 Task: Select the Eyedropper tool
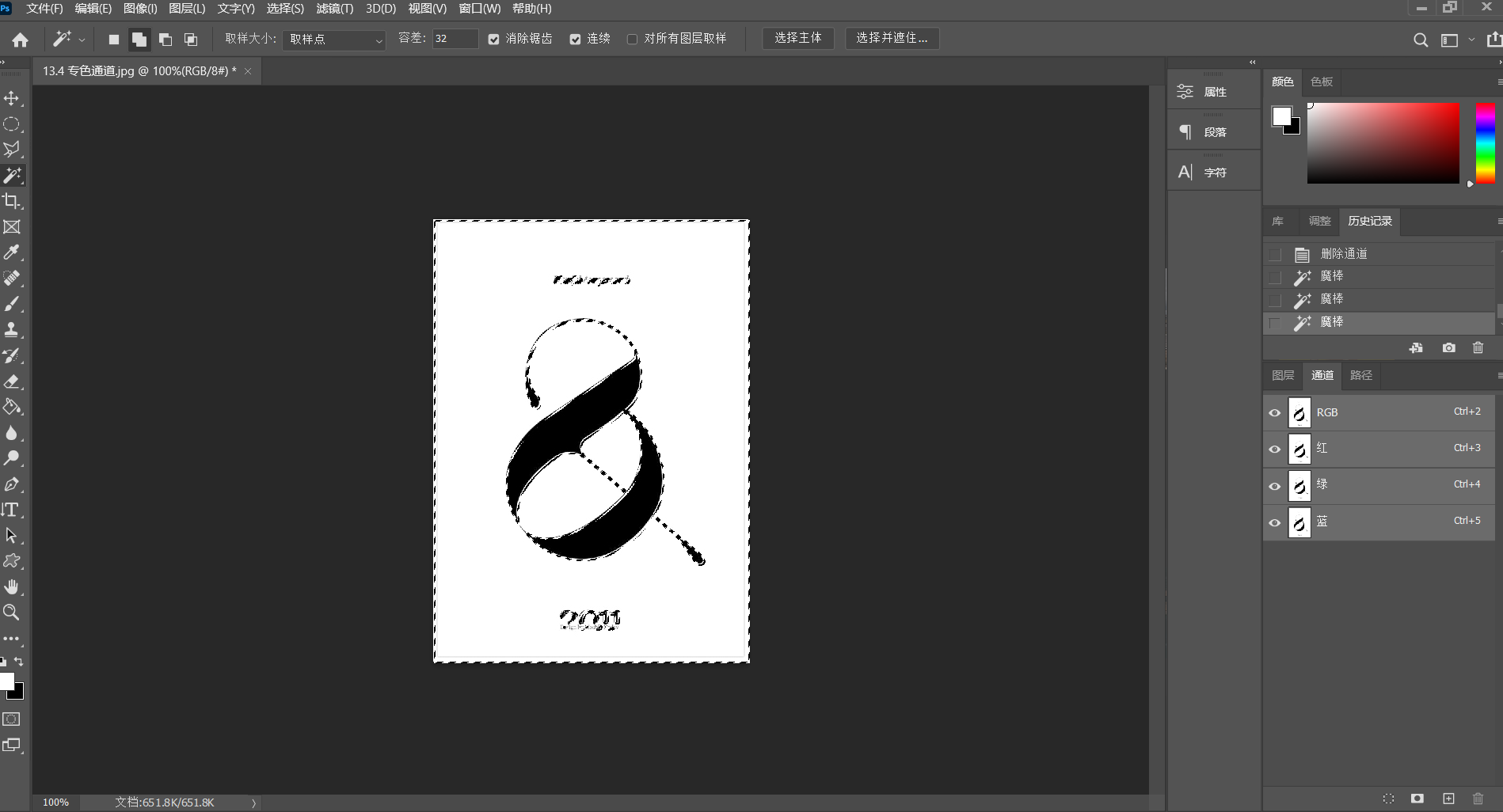point(12,252)
